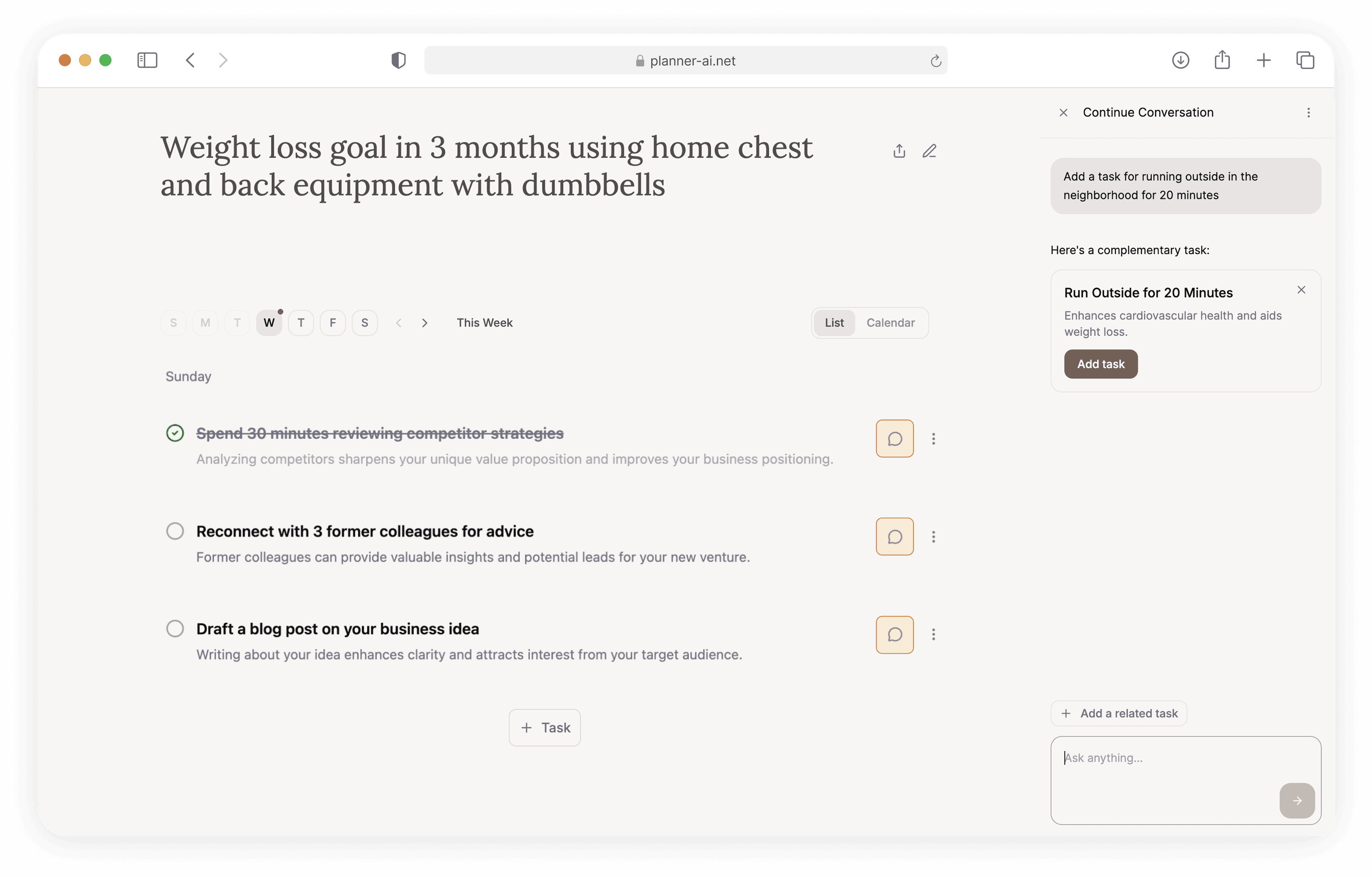1372x877 pixels.
Task: Edit the goal title with pencil icon
Action: 929,150
